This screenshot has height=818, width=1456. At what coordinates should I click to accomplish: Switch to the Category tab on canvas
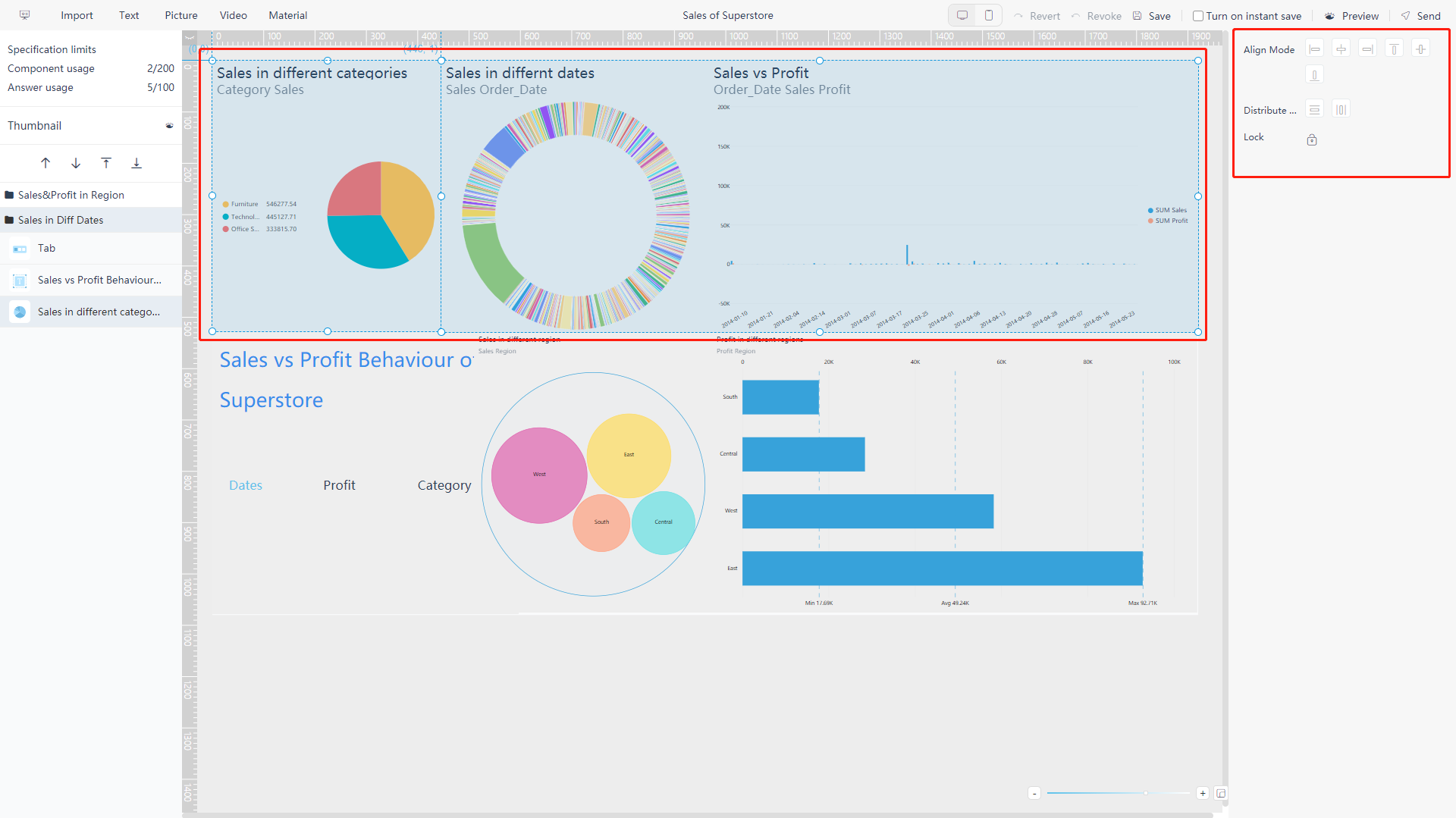444,485
